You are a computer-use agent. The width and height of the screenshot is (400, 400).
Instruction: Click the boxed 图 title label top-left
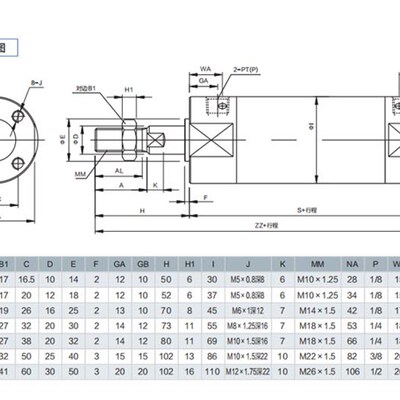click(x=8, y=48)
